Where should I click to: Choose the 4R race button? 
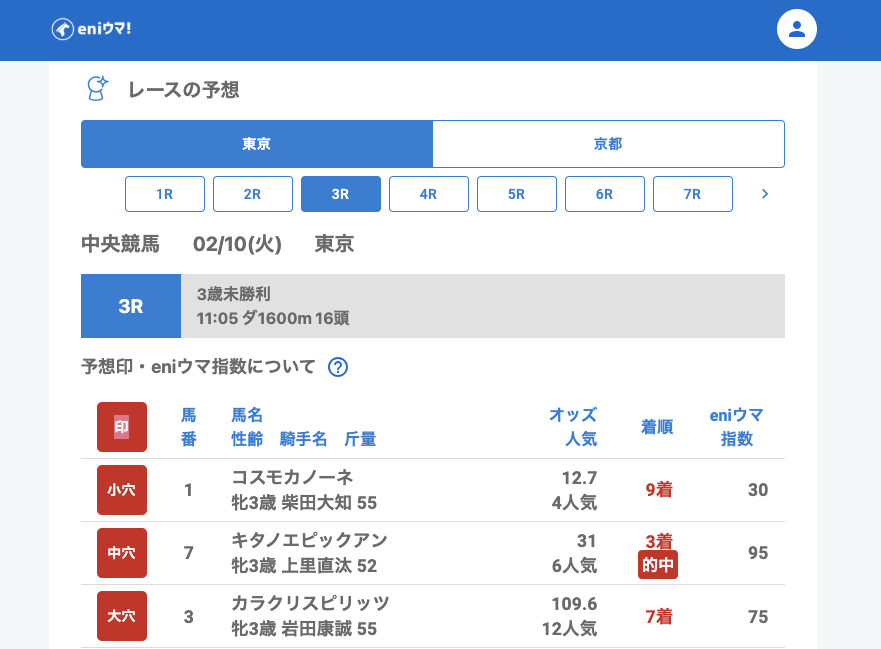pos(429,194)
